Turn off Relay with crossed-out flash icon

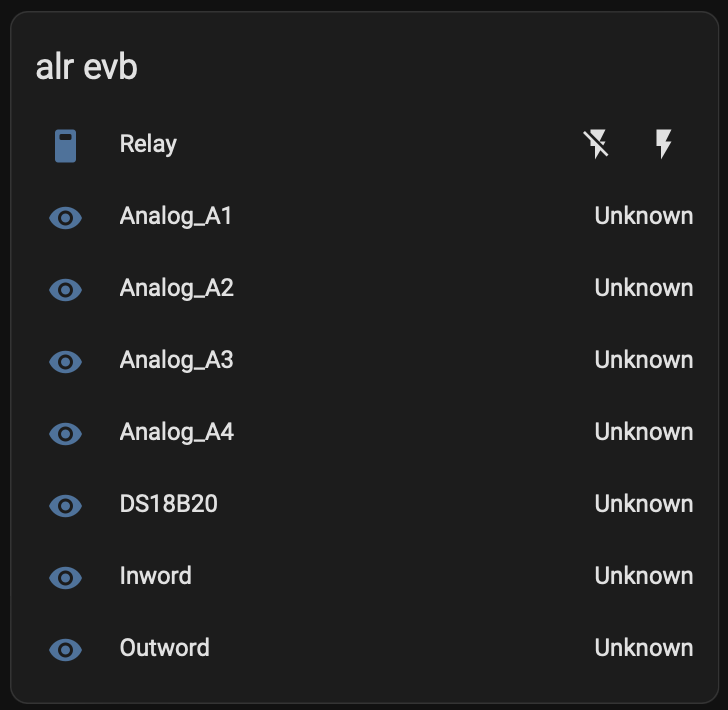597,145
